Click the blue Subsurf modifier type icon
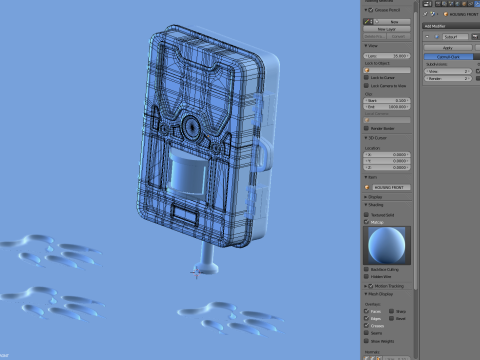 (x=437, y=37)
